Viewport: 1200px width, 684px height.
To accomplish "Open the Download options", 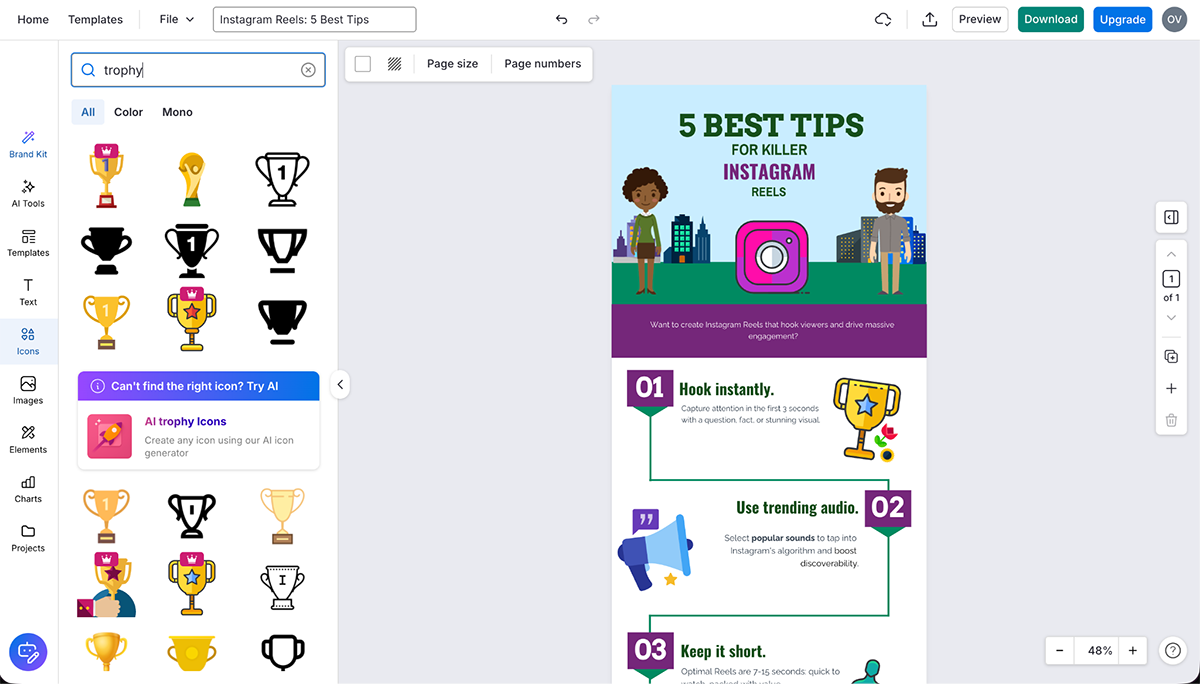I will [x=1050, y=19].
